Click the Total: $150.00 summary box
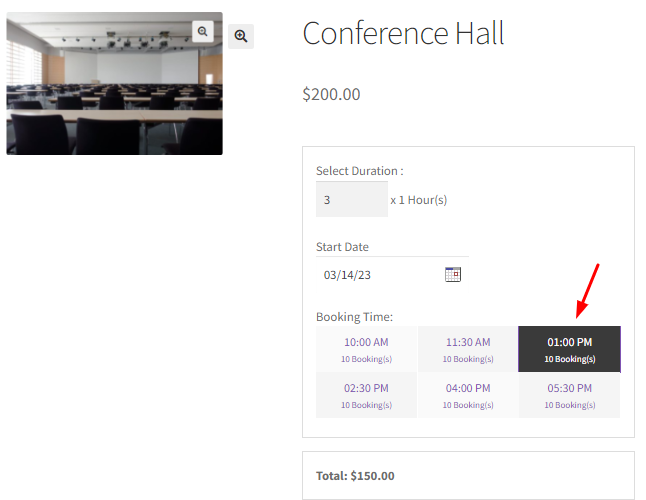The width and height of the screenshot is (646, 500). [467, 475]
